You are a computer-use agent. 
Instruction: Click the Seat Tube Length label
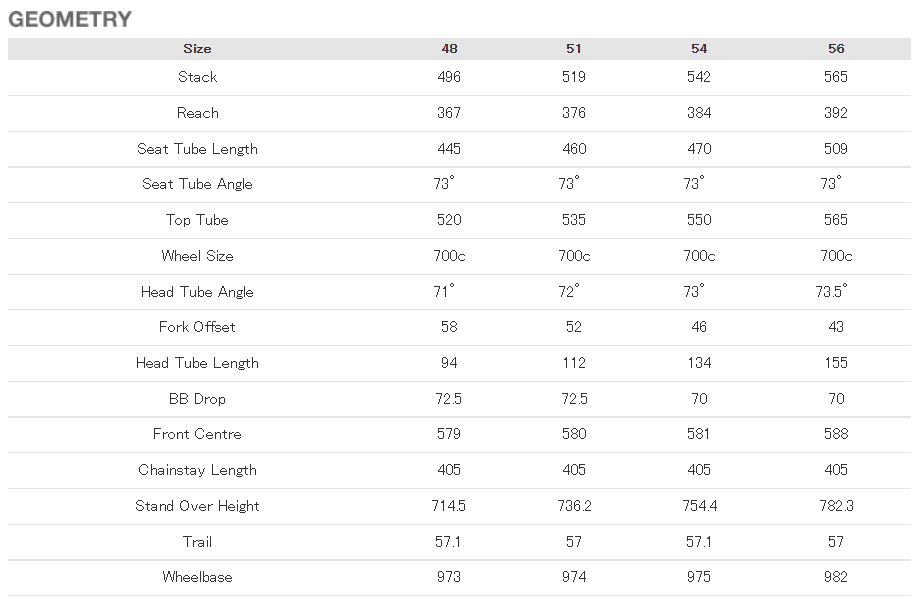198,149
